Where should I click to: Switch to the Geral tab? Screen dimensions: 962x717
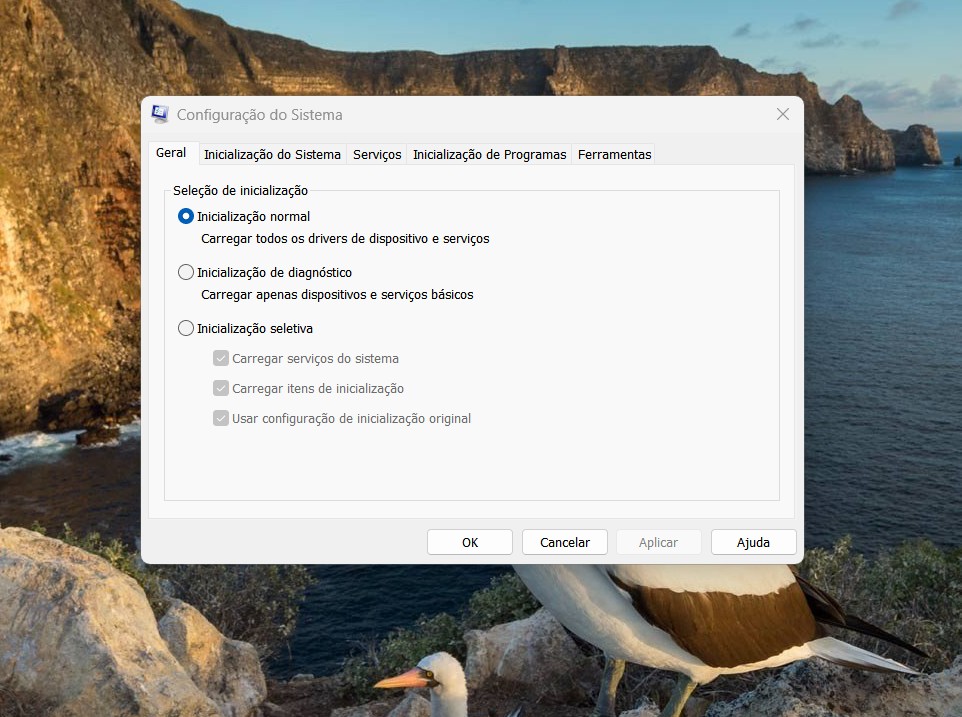pos(171,153)
